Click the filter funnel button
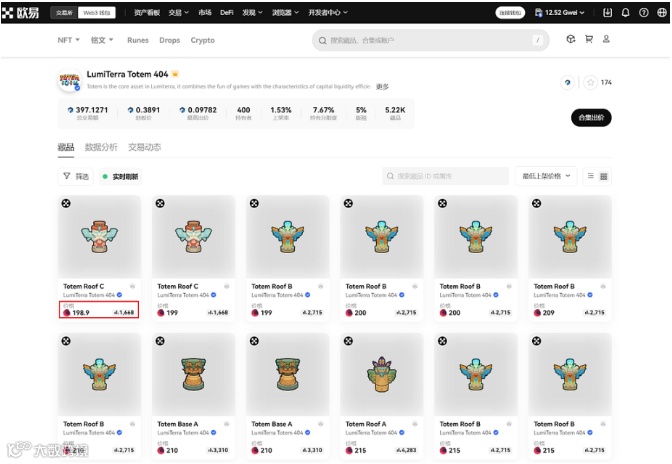Image resolution: width=672 pixels, height=464 pixels. [75, 176]
